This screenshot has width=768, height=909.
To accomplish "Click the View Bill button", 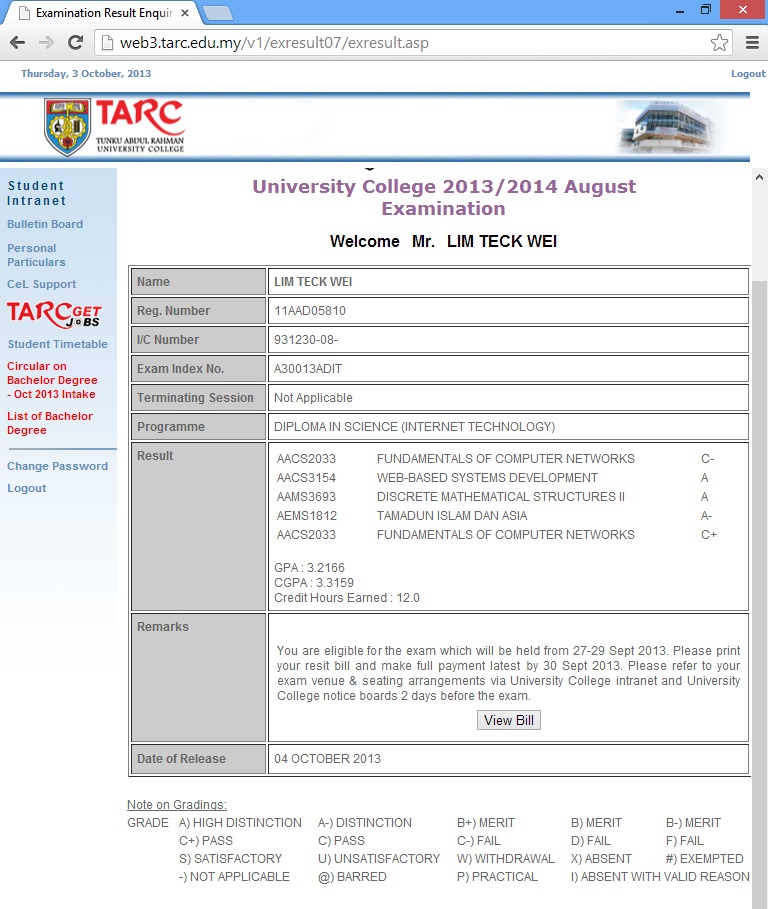I will tap(508, 720).
